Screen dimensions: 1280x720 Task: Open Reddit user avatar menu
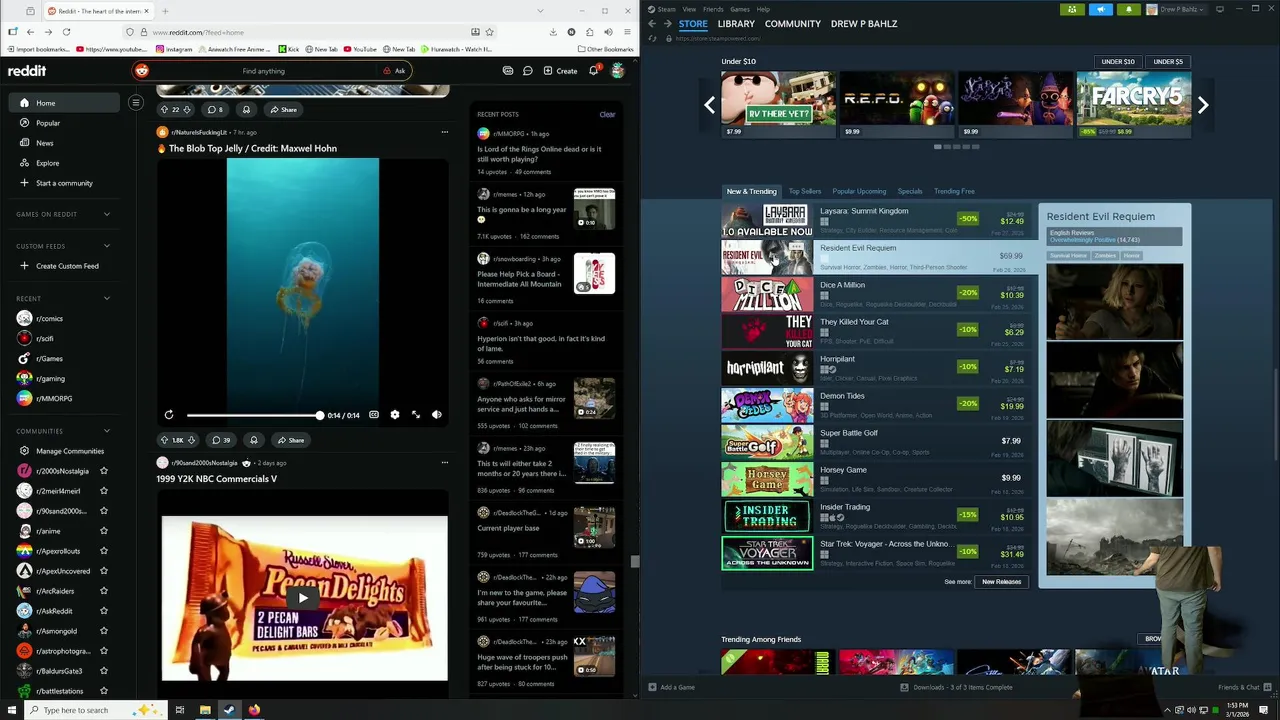coord(618,71)
